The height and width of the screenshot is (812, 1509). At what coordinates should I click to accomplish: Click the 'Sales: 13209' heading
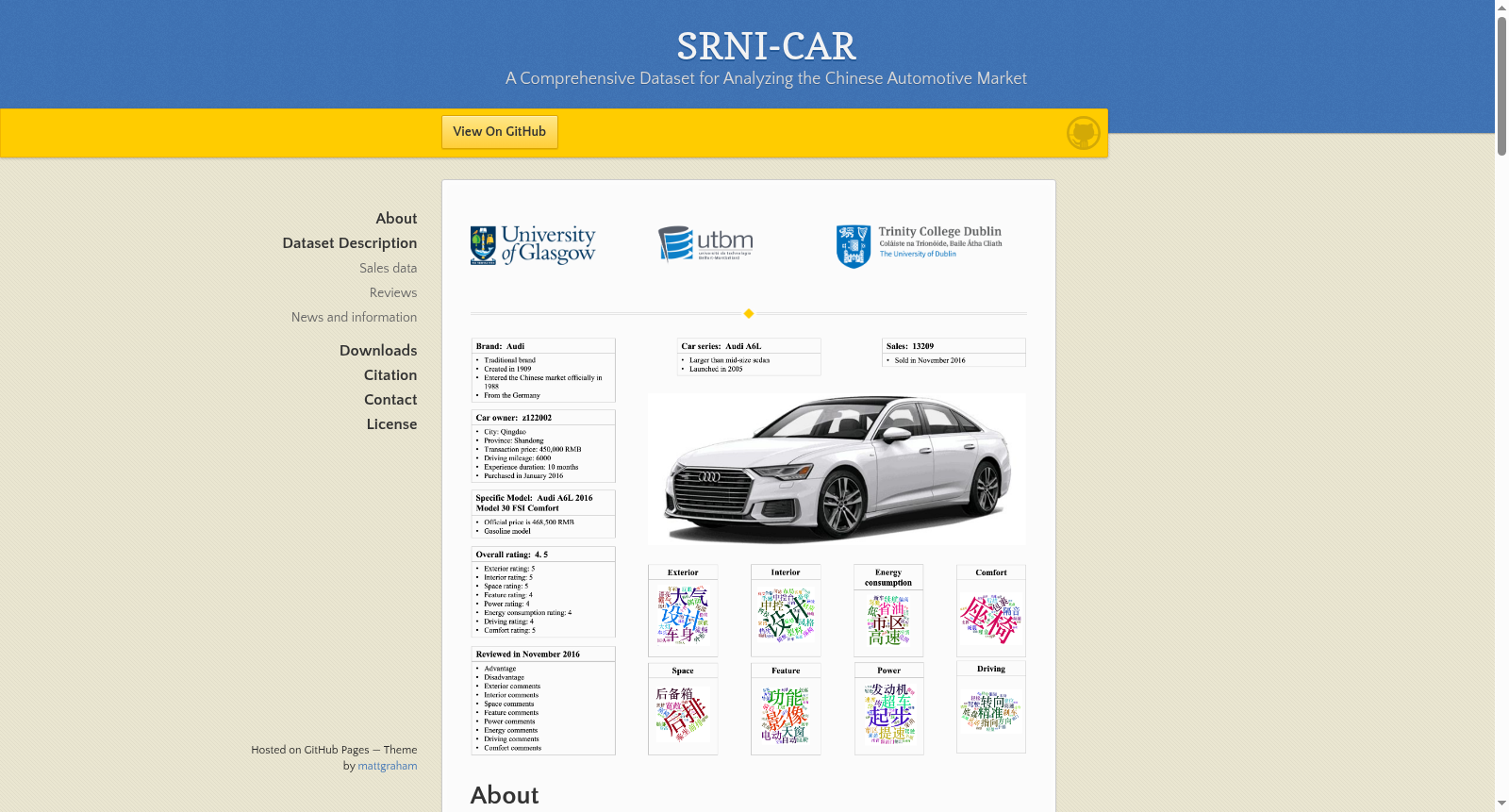[x=910, y=346]
